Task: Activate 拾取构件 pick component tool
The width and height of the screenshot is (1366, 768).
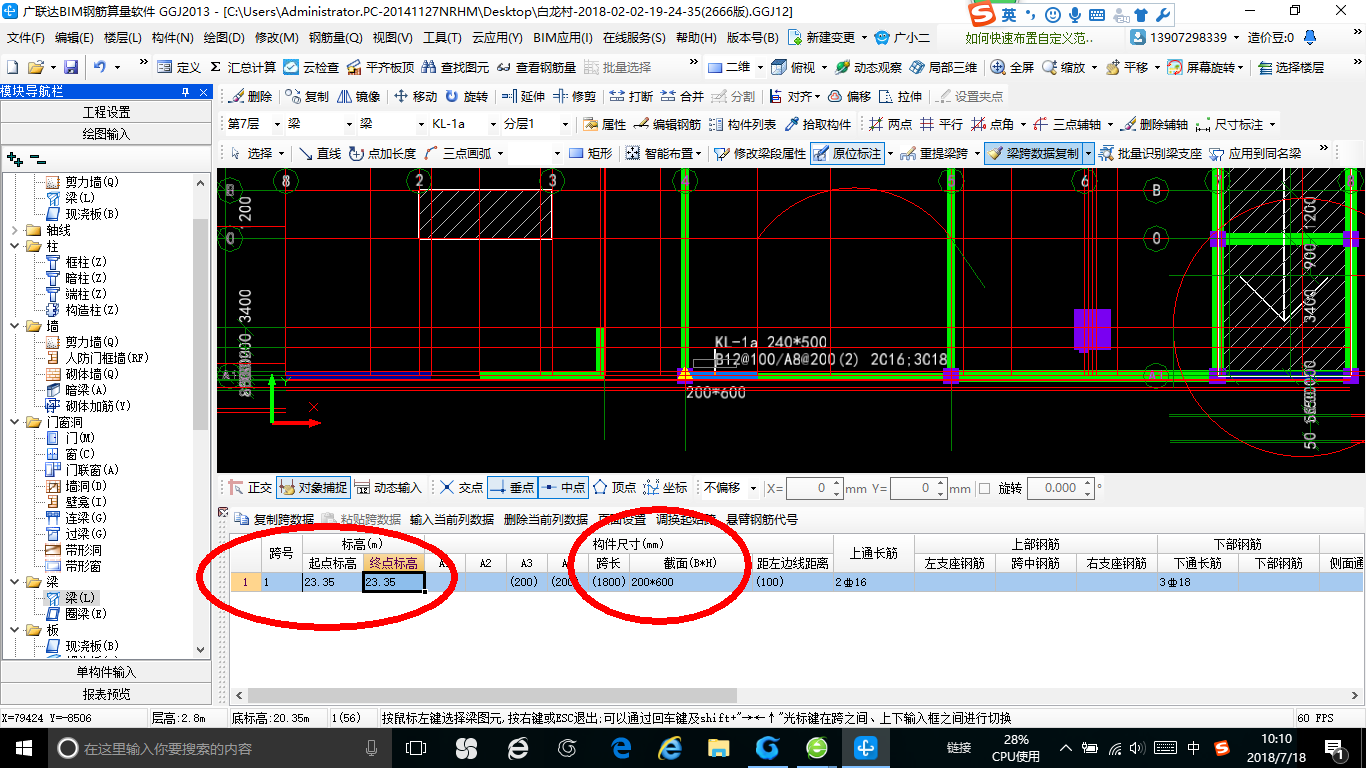Action: [818, 124]
